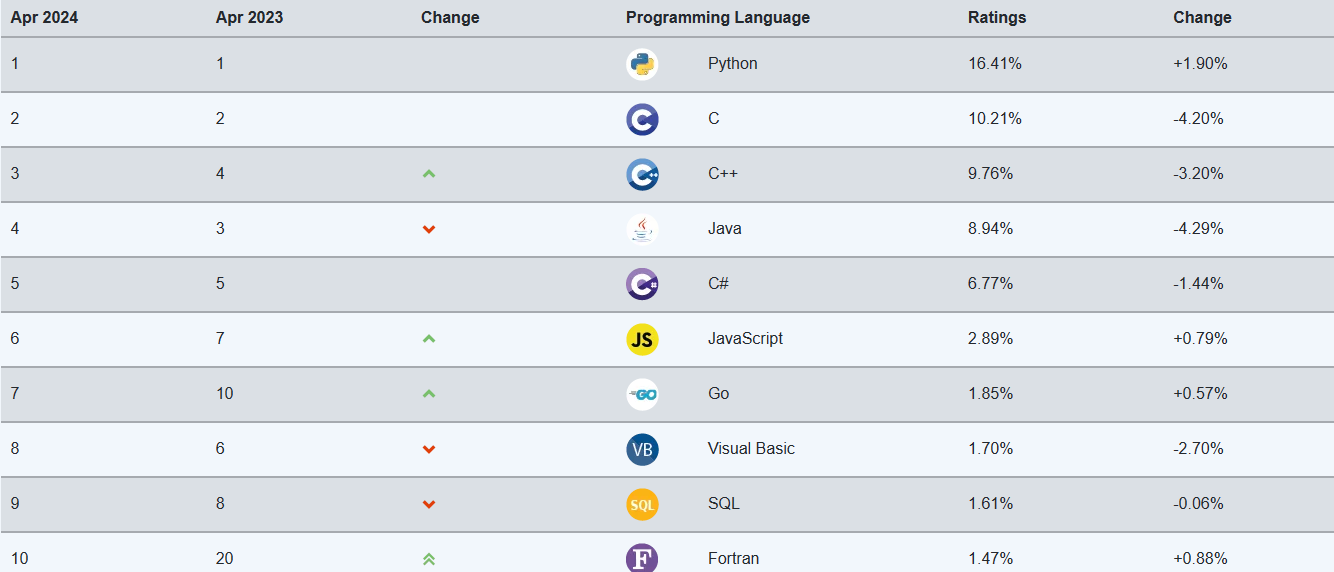
Task: Click the purple Fortran F icon
Action: [642, 558]
